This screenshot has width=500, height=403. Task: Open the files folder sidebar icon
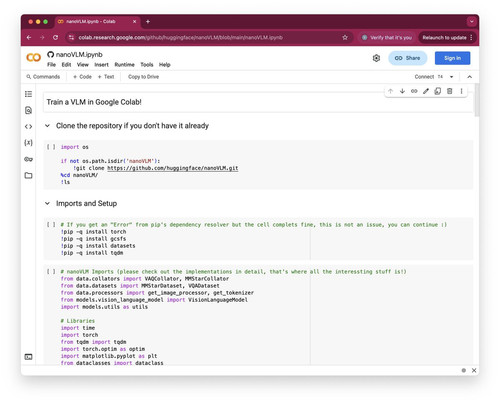pyautogui.click(x=28, y=175)
